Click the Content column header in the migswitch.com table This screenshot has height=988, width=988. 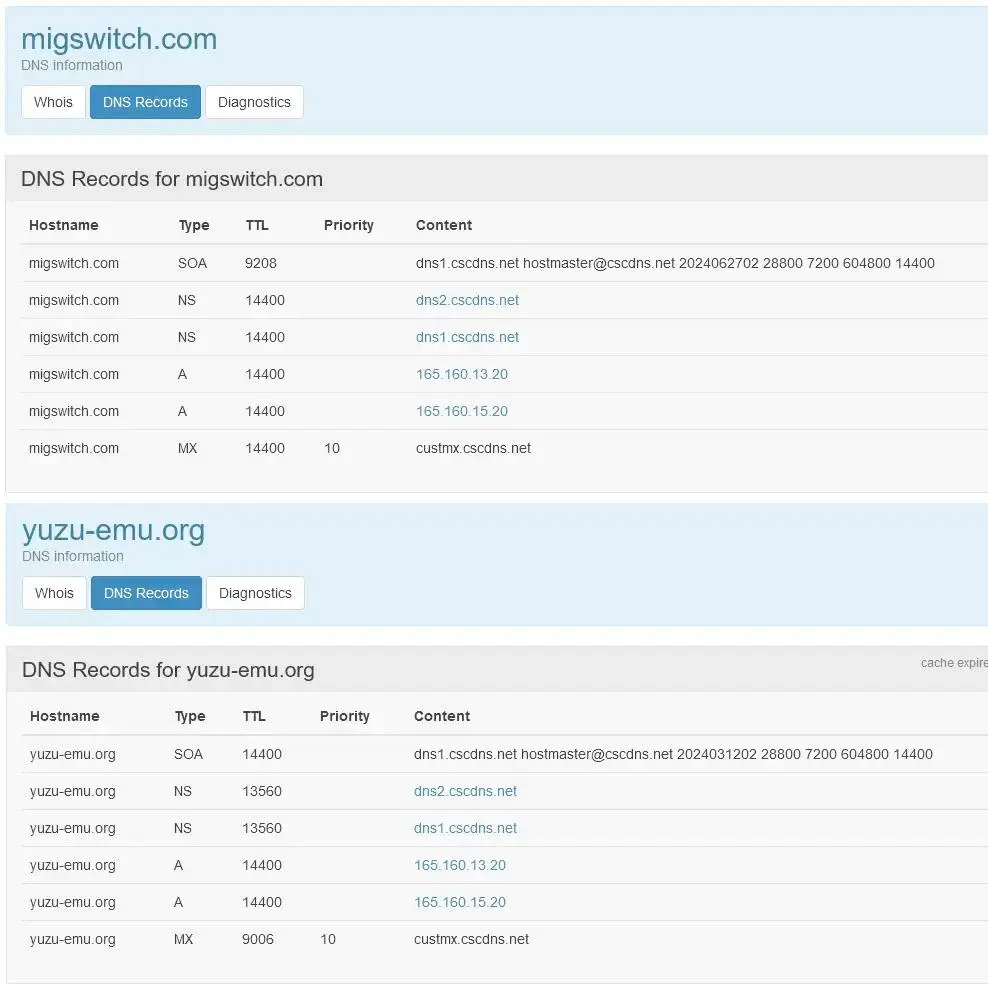point(444,225)
